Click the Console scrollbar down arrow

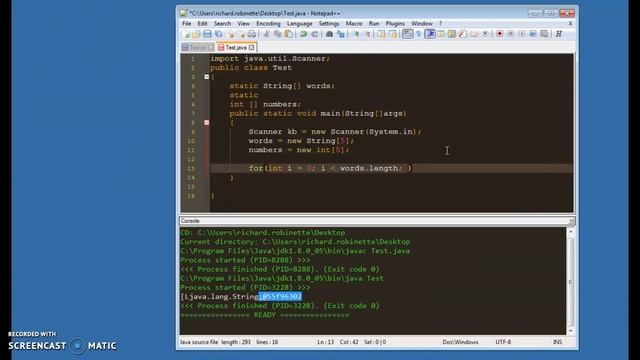click(570, 331)
